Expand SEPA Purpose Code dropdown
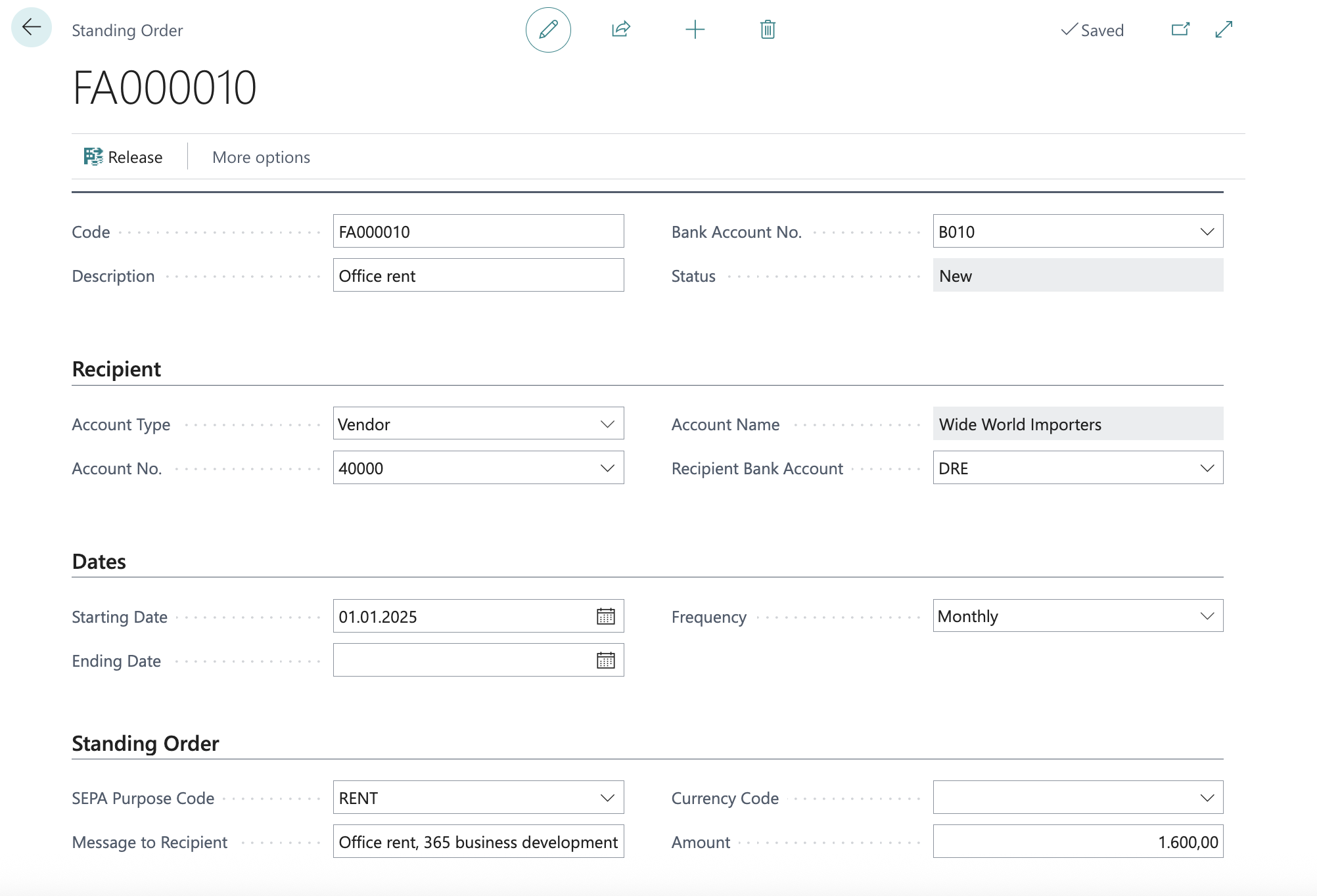 click(607, 797)
